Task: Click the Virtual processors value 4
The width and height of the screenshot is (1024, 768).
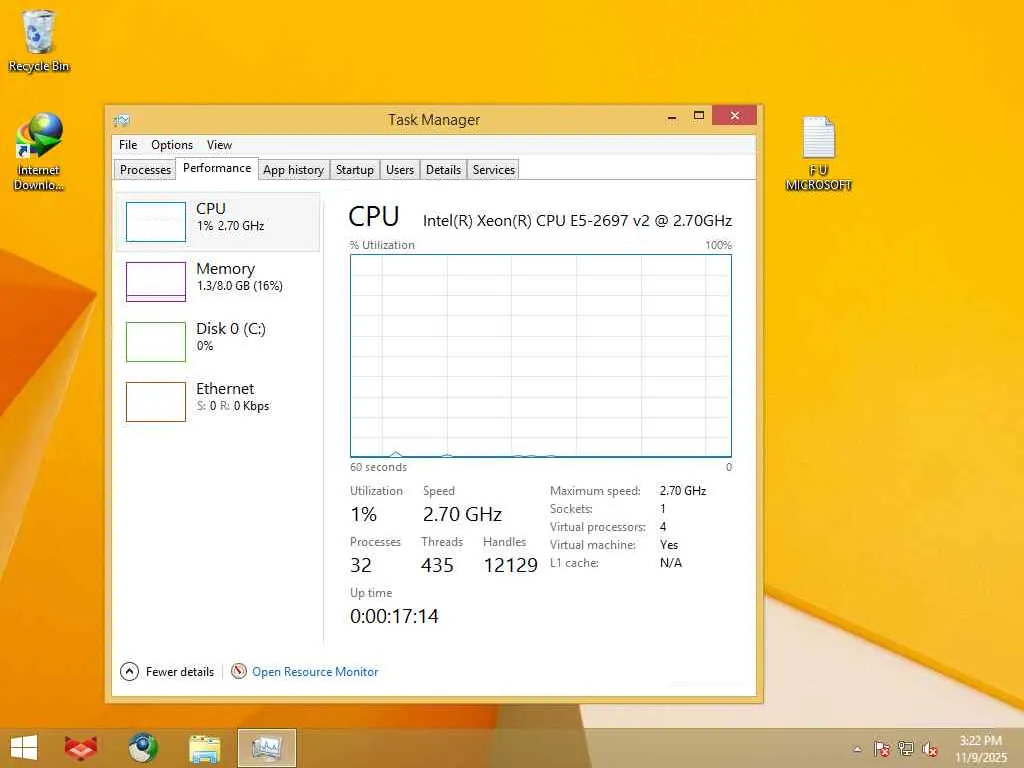Action: (663, 526)
